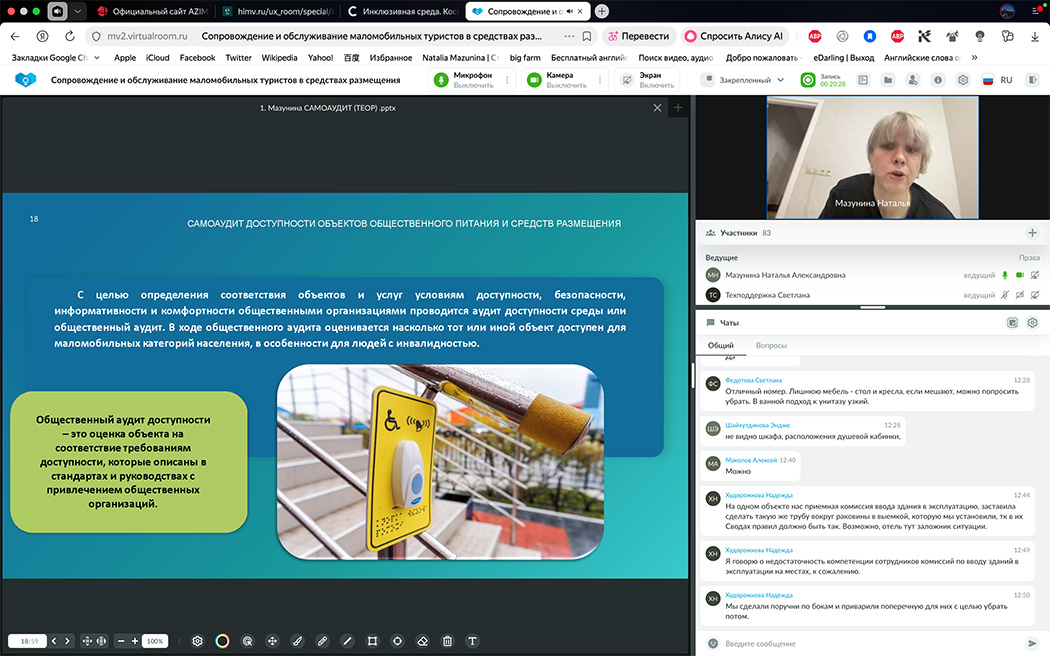1050x656 pixels.
Task: Select the rectangle shape tool
Action: pyautogui.click(x=372, y=641)
